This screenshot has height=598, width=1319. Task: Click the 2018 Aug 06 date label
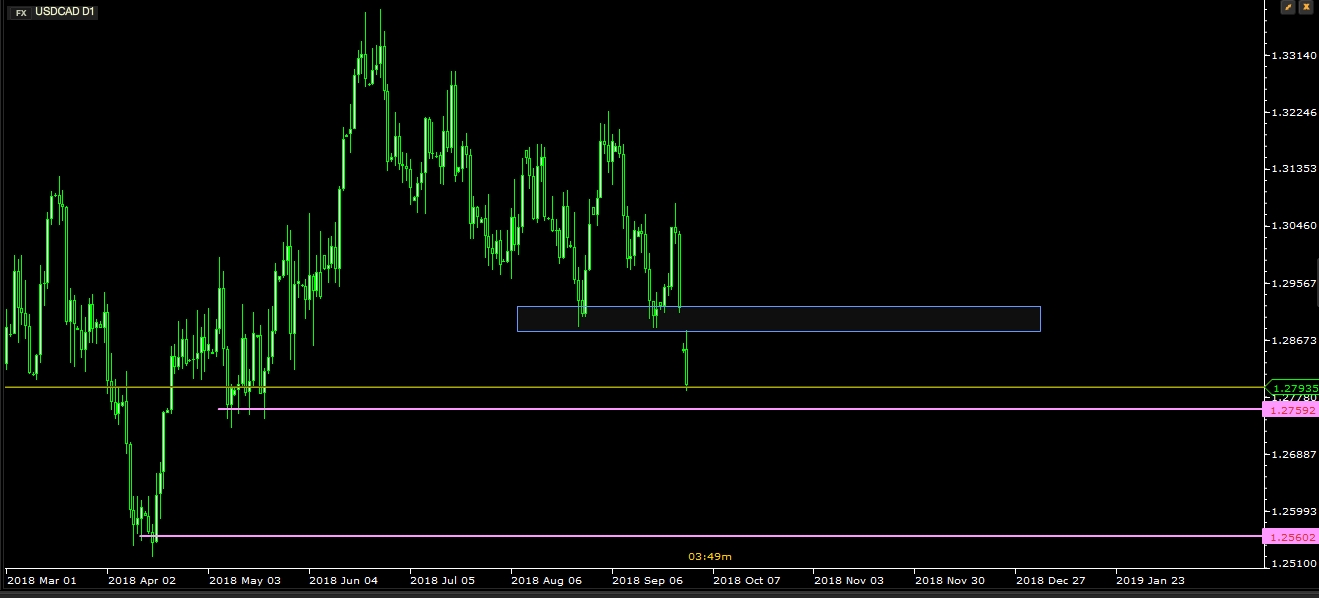[546, 580]
